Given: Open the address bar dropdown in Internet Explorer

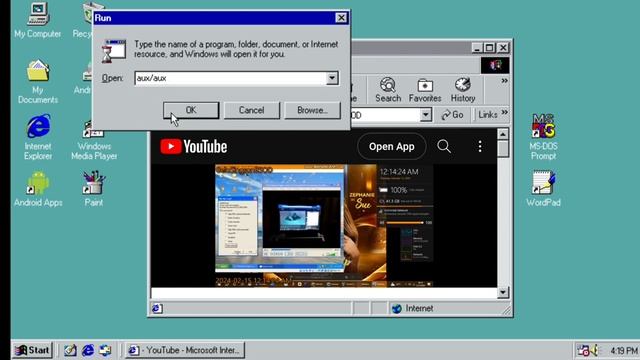Looking at the screenshot, I should point(425,115).
